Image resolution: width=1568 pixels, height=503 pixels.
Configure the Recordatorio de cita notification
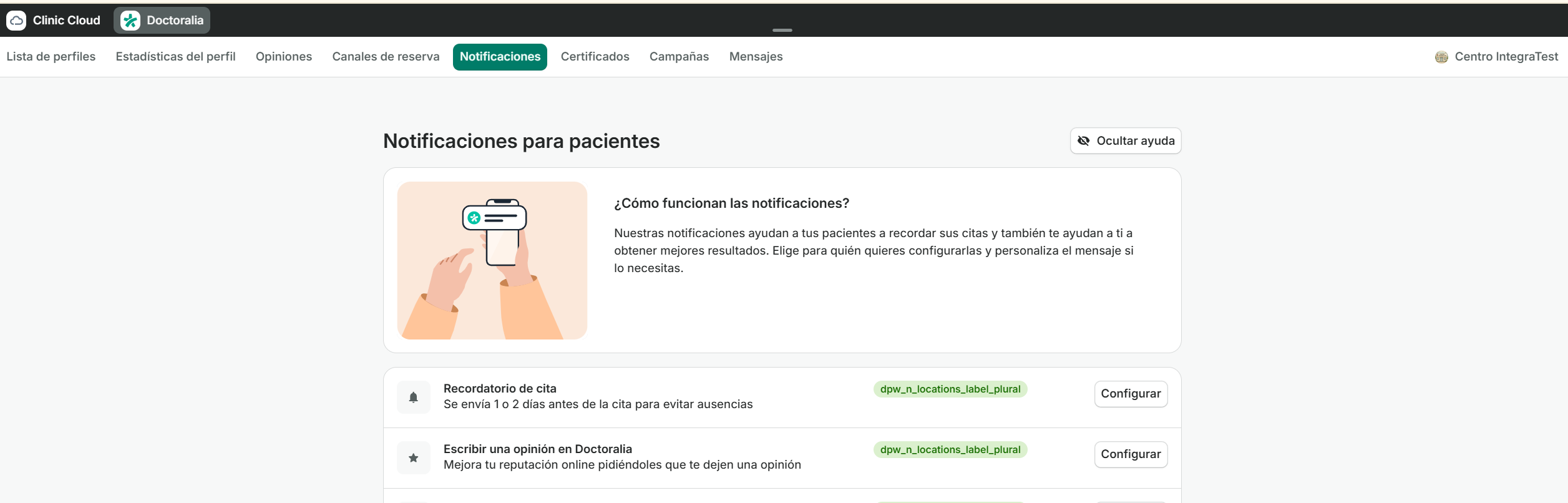pos(1131,394)
